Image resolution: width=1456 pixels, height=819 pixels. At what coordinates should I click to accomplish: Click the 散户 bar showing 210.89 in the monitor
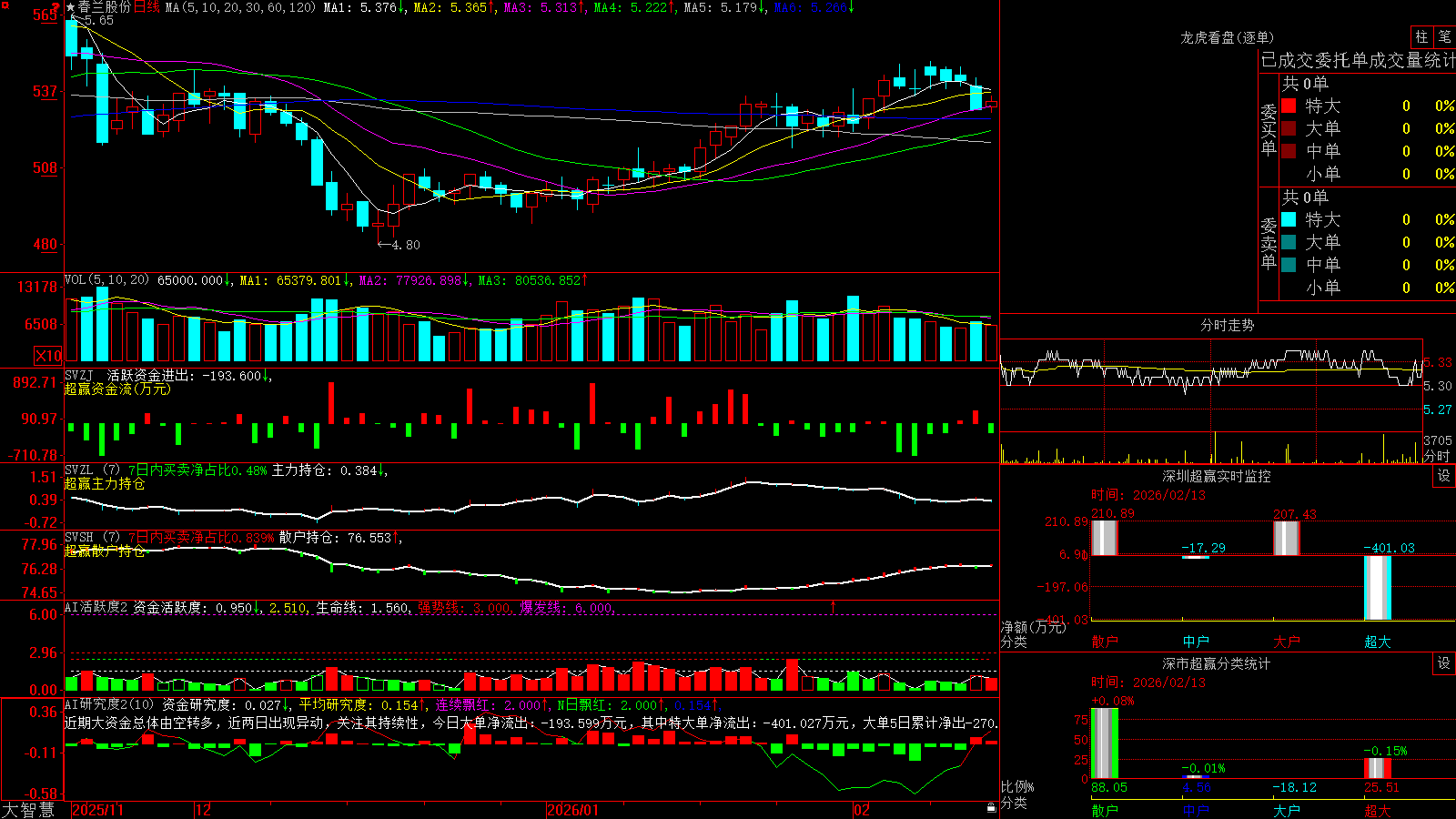click(1104, 537)
